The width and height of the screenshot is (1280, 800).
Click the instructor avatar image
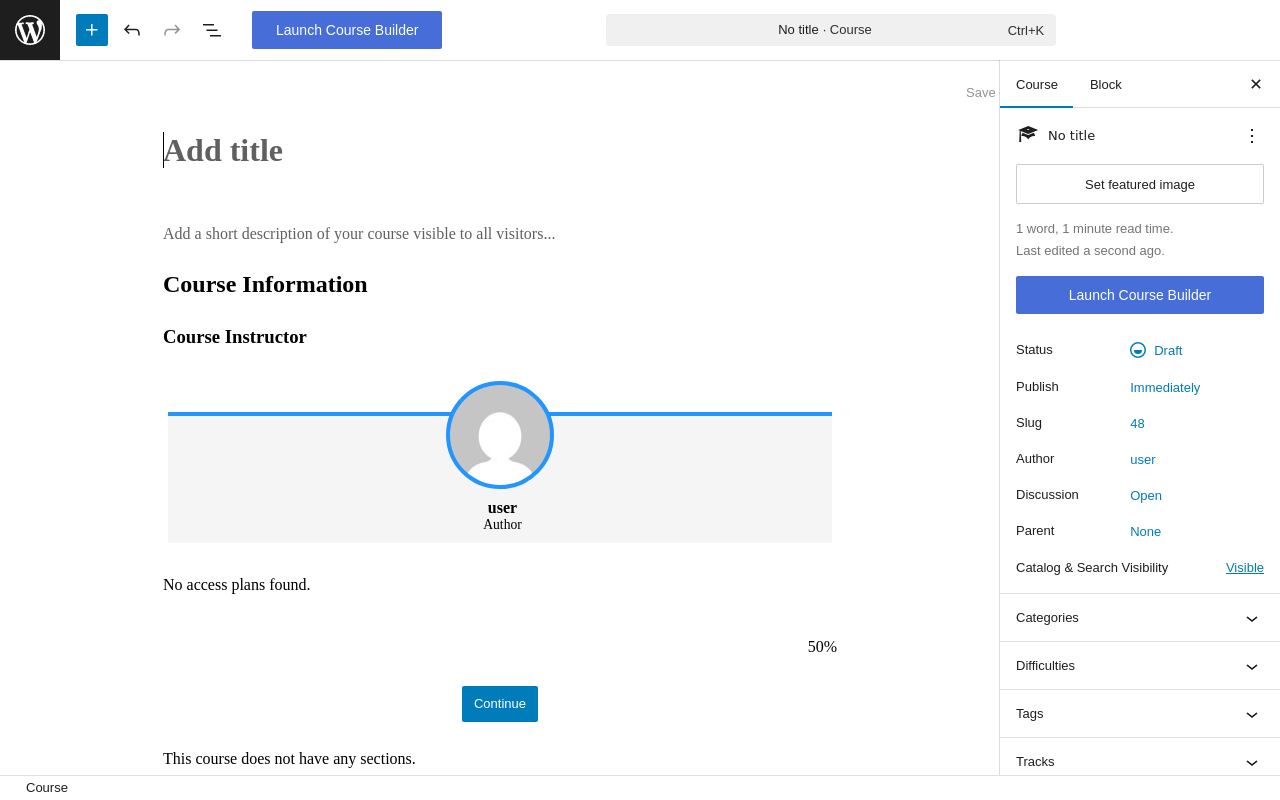[x=500, y=435]
